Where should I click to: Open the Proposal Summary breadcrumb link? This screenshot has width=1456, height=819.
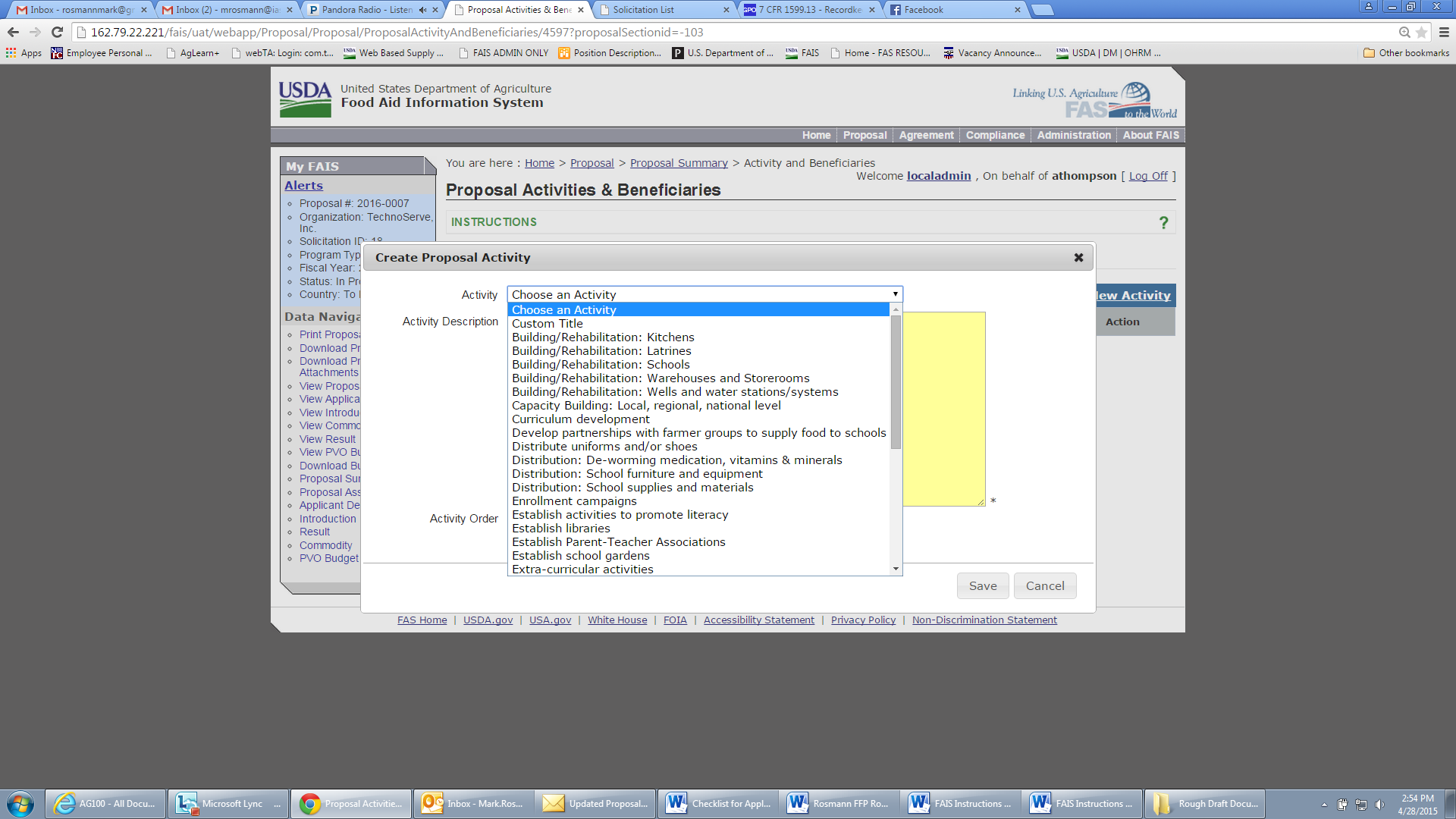(x=678, y=163)
